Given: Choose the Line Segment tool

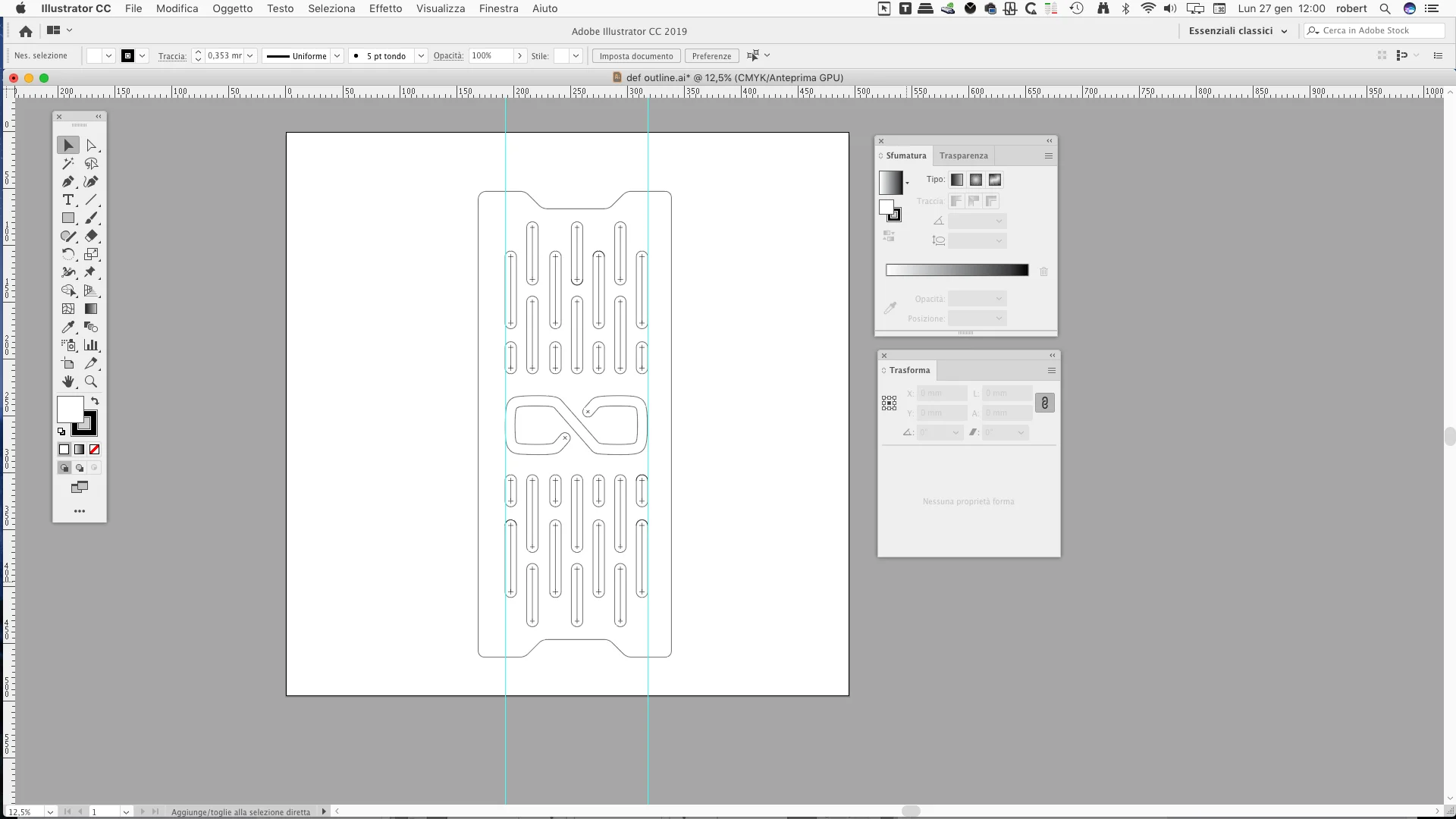Looking at the screenshot, I should 91,199.
